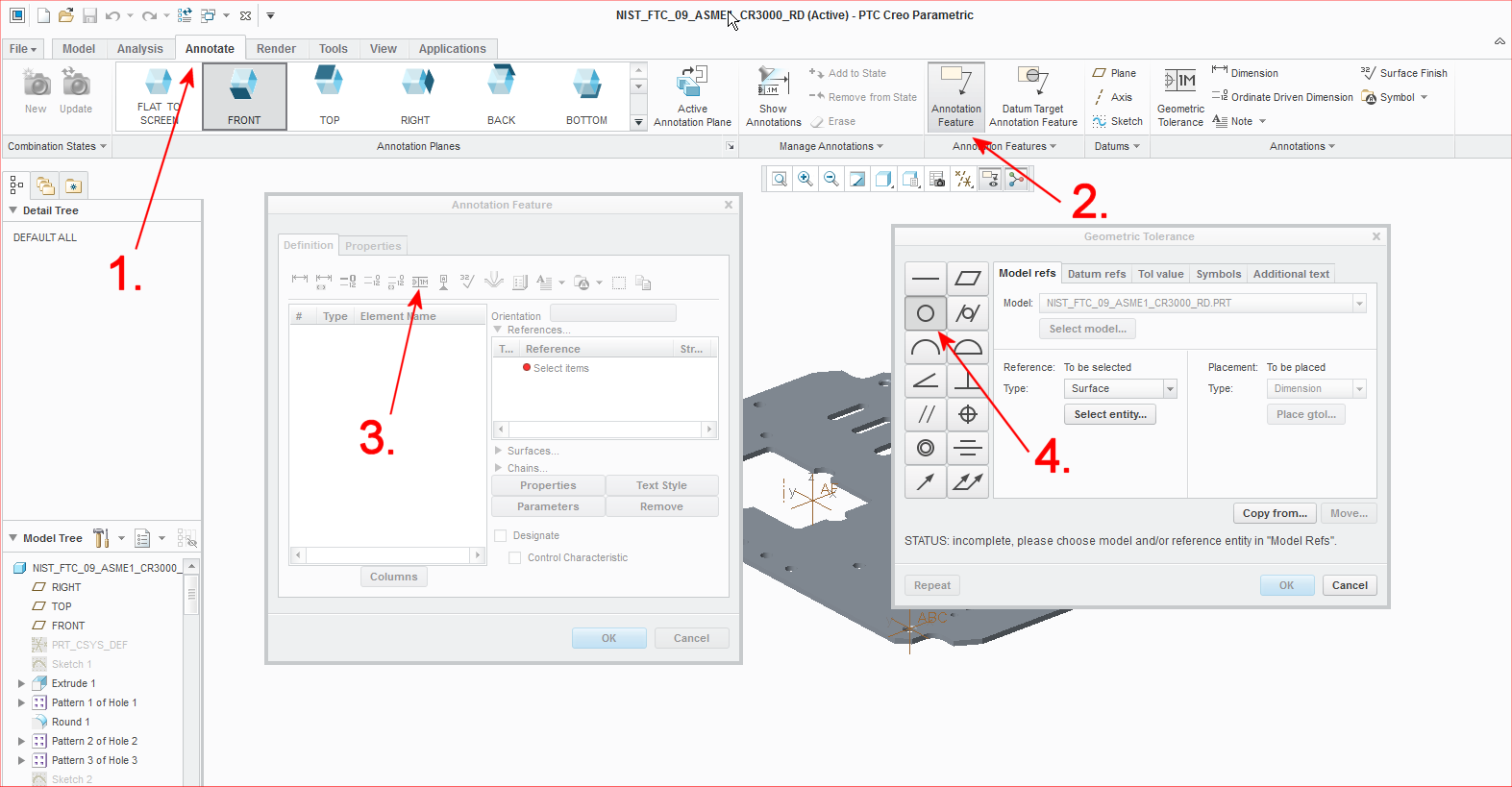Viewport: 1512px width, 787px height.
Task: Click Ordinate Driven Dimension in ribbon
Action: tap(1282, 97)
